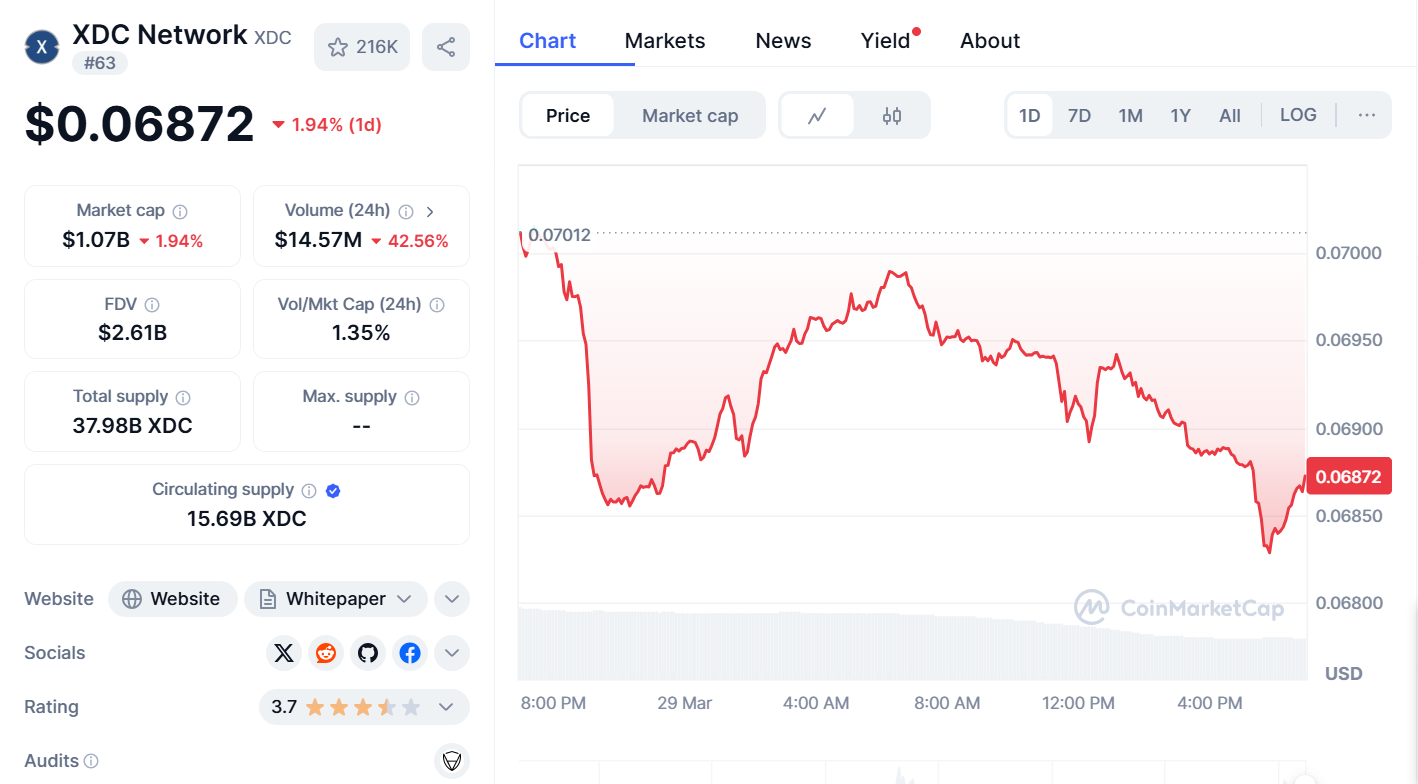The height and width of the screenshot is (784, 1418).
Task: Switch chart to candlestick view
Action: pyautogui.click(x=890, y=115)
